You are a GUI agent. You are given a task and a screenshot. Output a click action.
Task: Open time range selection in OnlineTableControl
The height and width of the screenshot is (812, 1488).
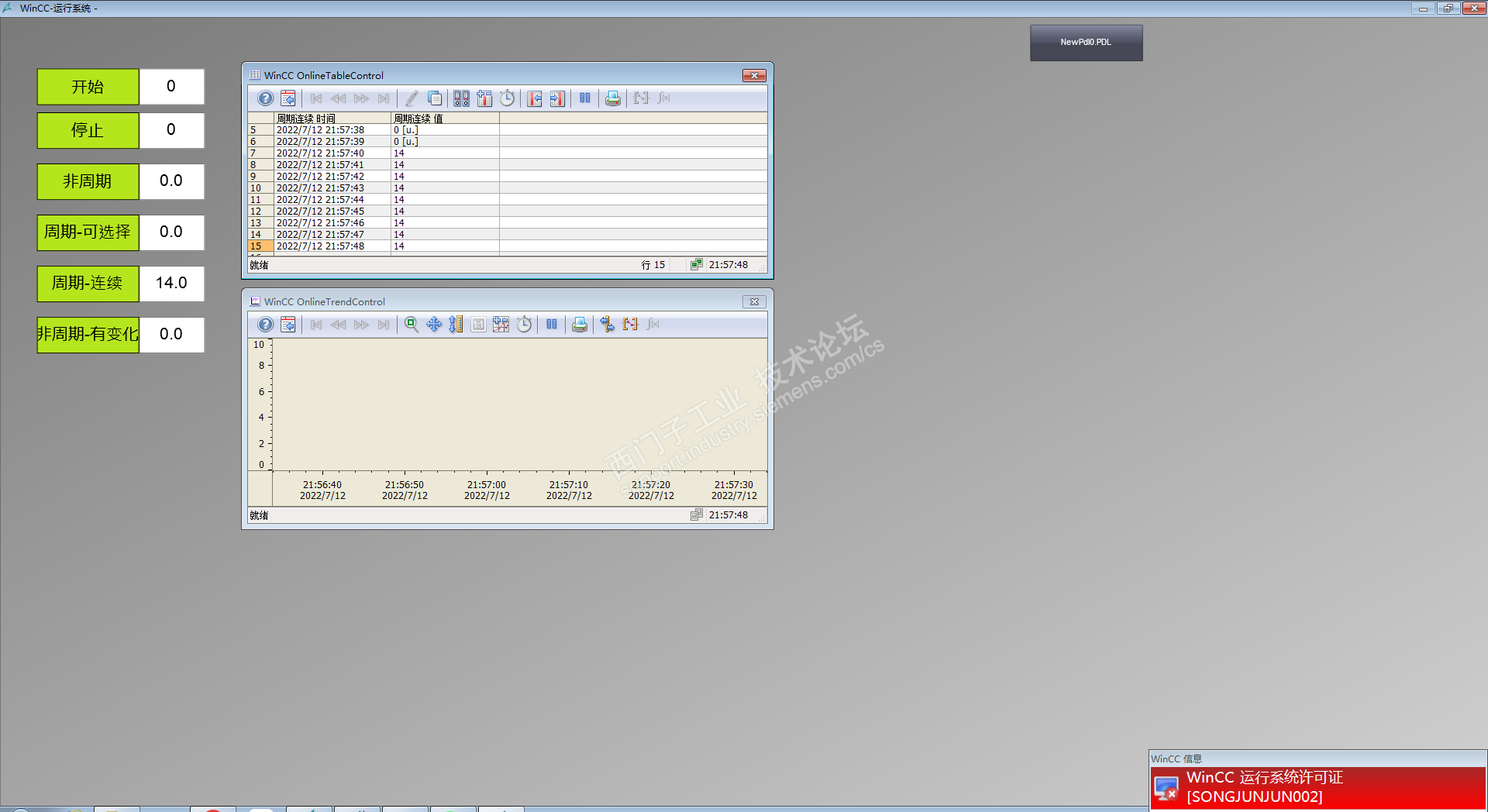click(x=507, y=98)
